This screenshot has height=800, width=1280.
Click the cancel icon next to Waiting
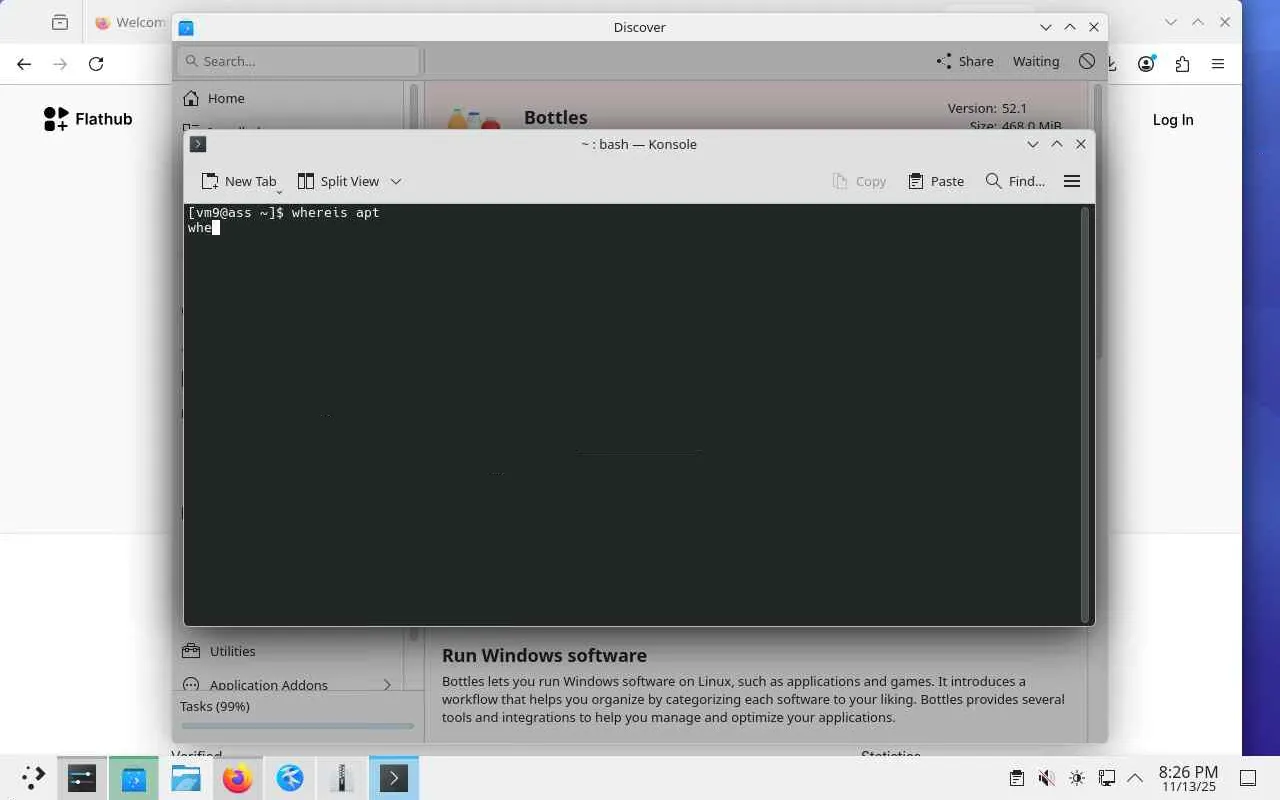(1087, 61)
